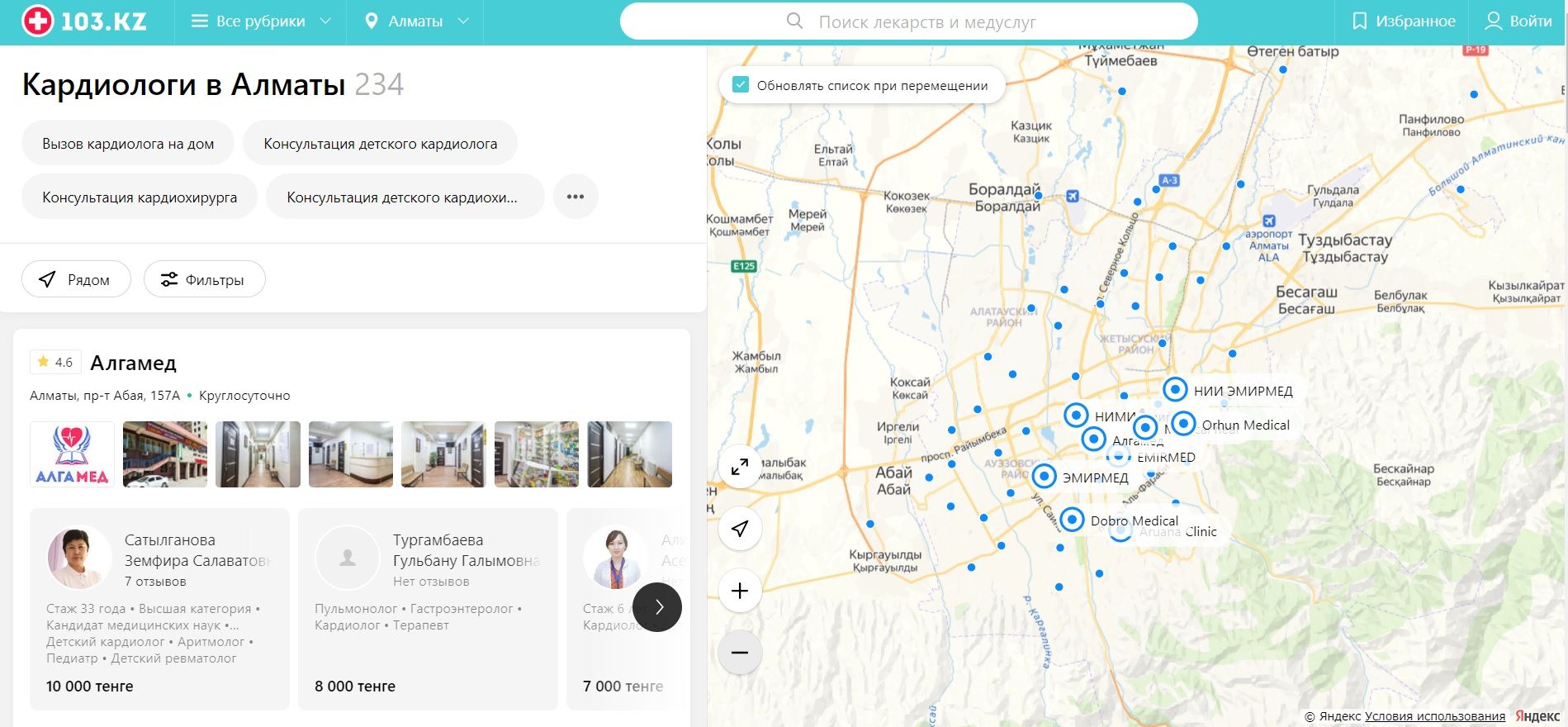Toggle 'Обновлять список при перемещении' checkbox
This screenshot has width=1568, height=727.
pyautogui.click(x=741, y=85)
